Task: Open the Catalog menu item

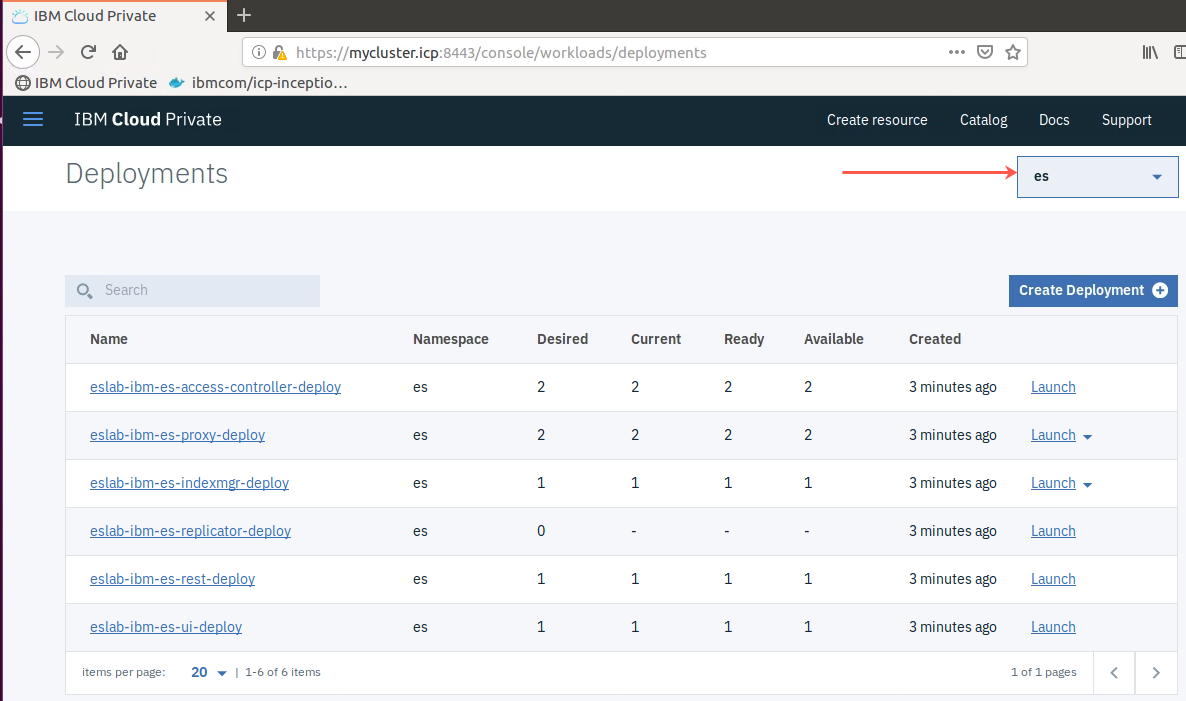Action: 983,120
